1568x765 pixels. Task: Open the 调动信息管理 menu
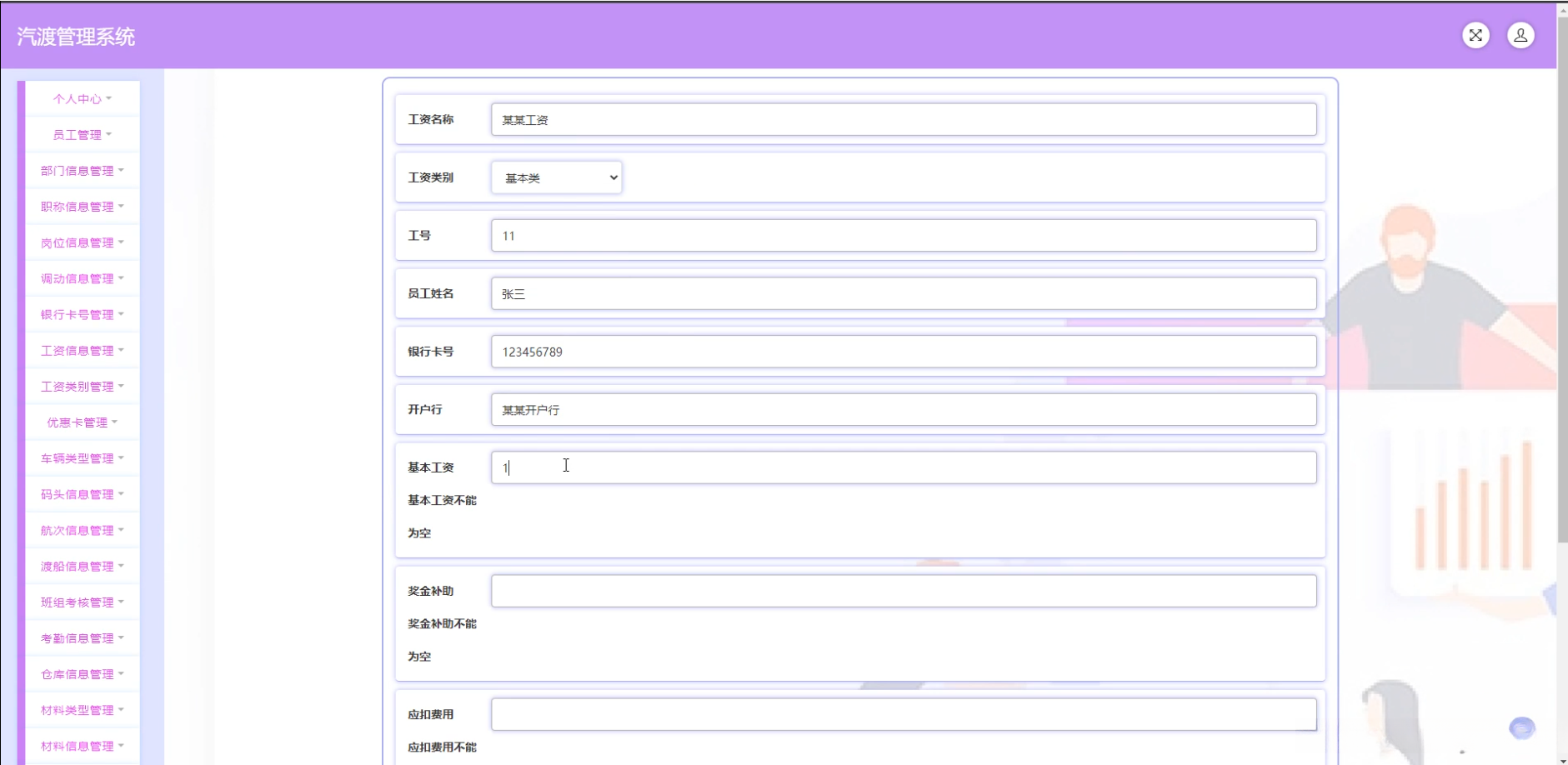point(83,278)
